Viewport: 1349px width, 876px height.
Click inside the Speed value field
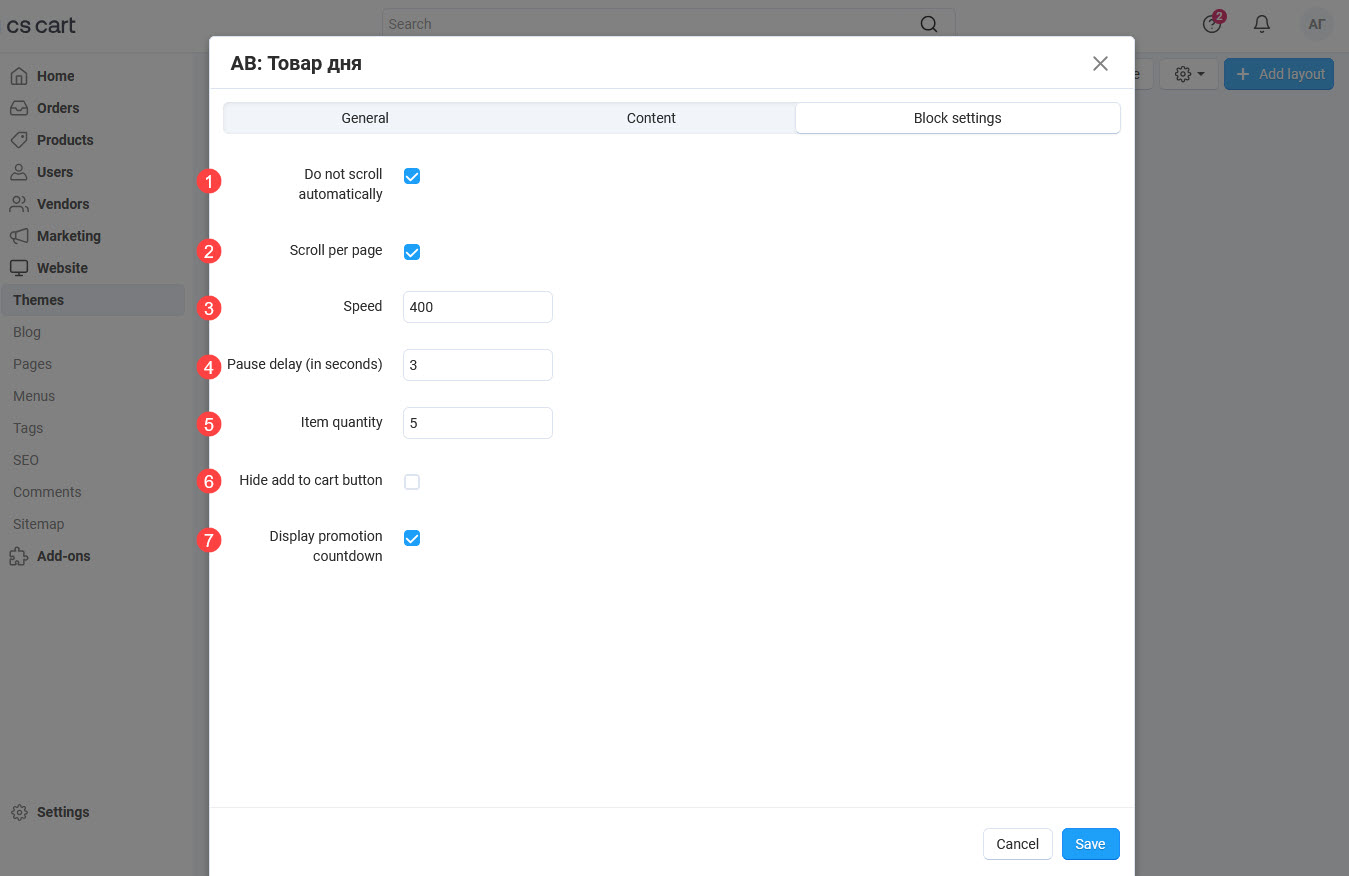(x=477, y=307)
